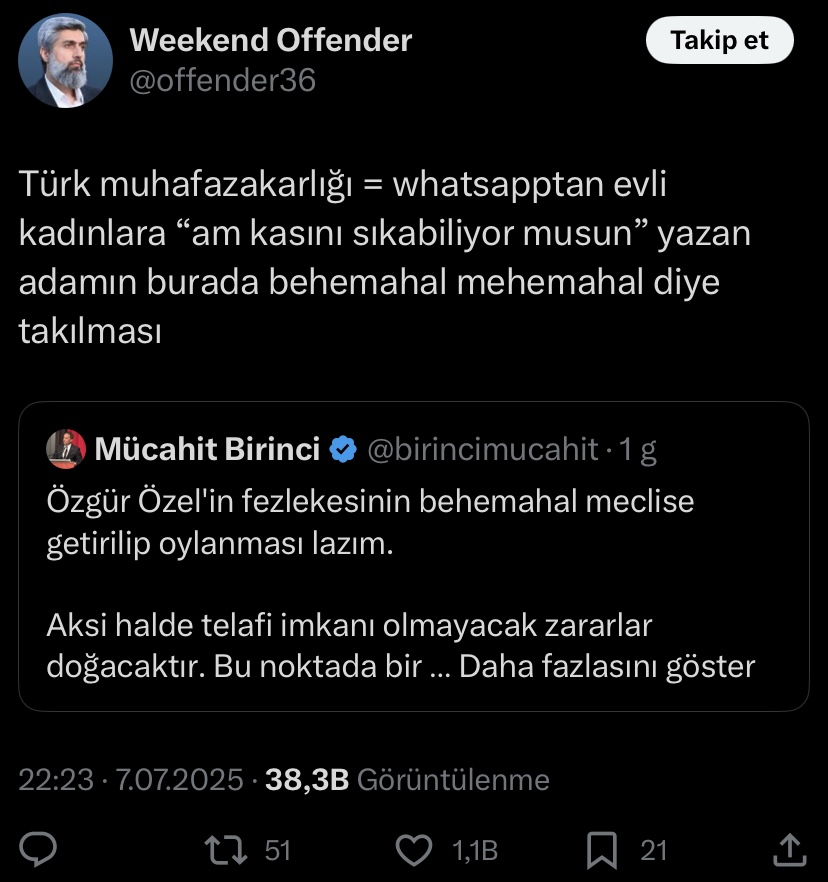Viewport: 828px width, 882px height.
Task: Open the retweet count 51
Action: 277,850
